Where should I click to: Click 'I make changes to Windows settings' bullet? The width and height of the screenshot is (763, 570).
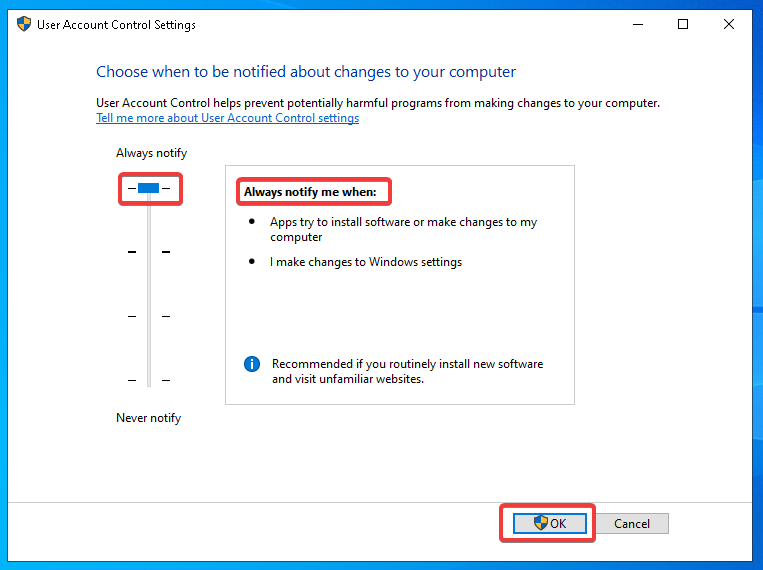[x=366, y=262]
